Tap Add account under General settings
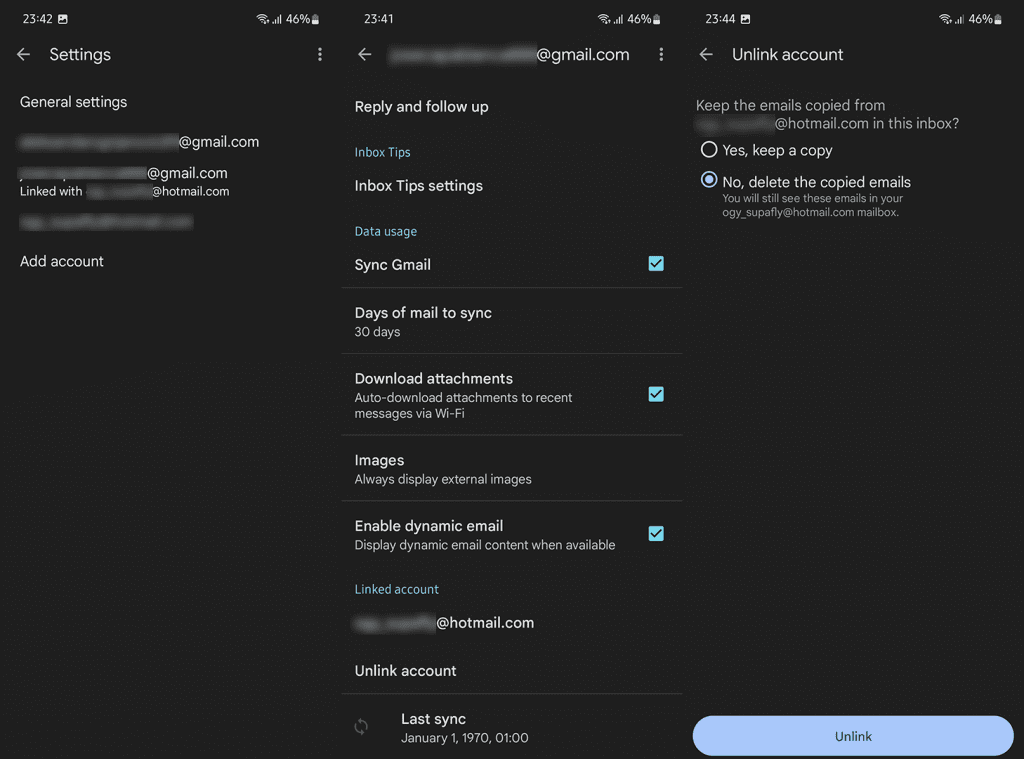Screen dimensions: 1024x759 pos(61,261)
